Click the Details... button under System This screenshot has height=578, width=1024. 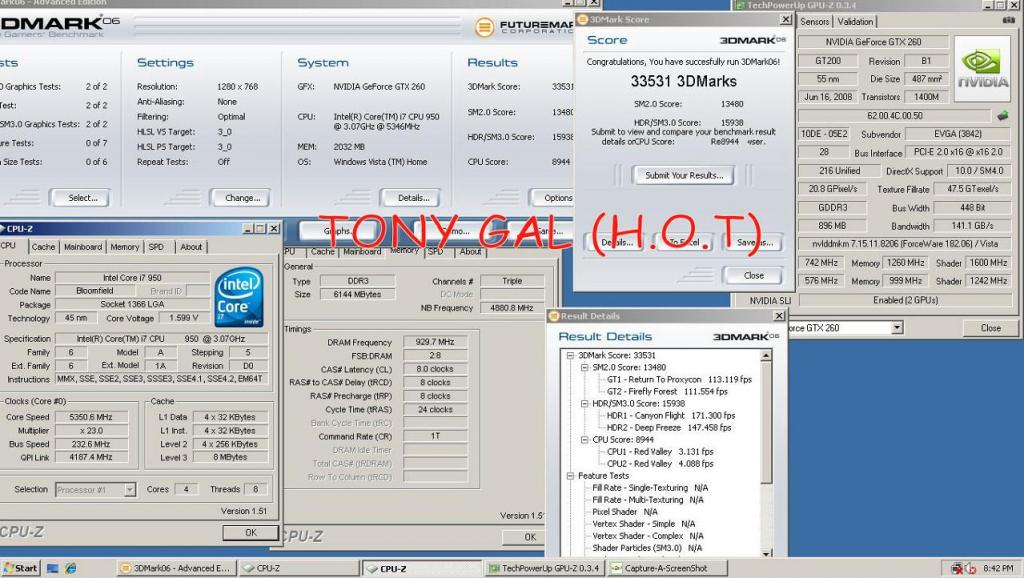pos(413,198)
